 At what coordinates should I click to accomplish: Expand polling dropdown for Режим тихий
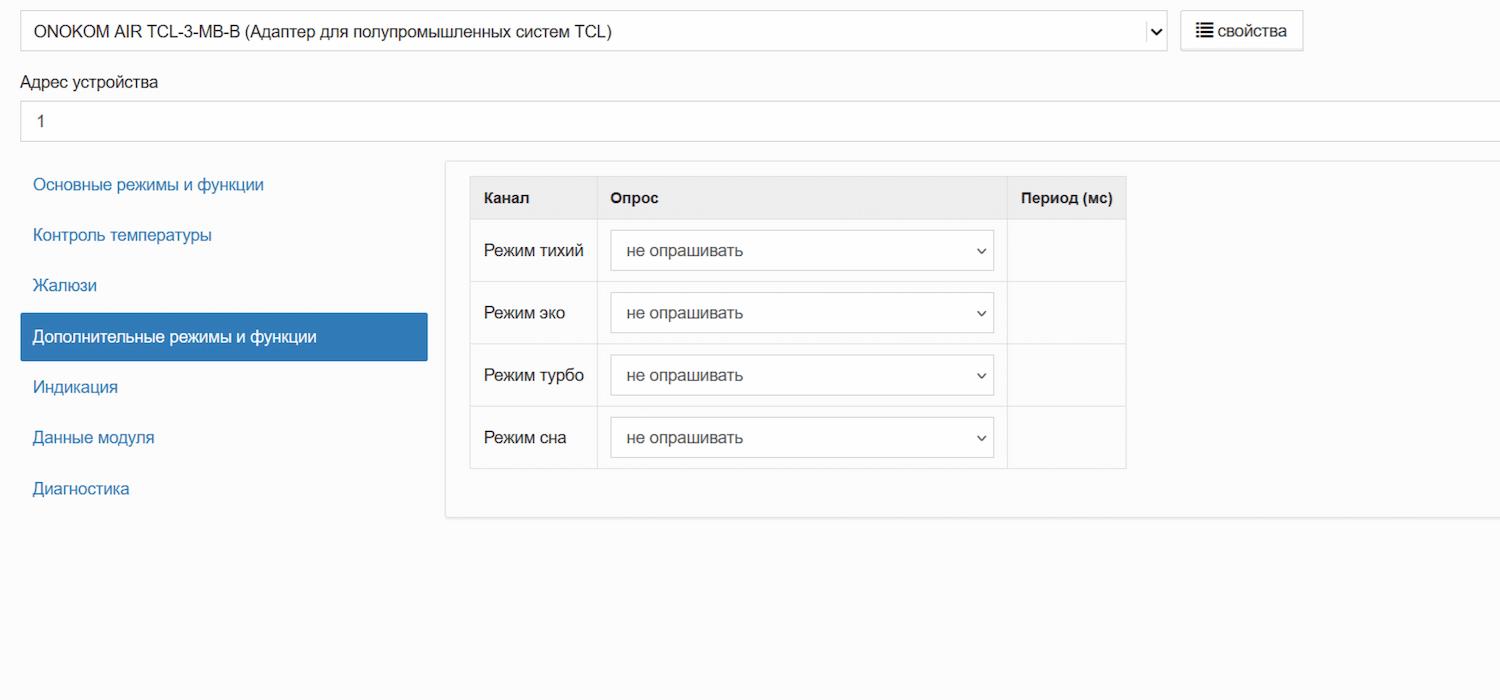click(x=802, y=251)
